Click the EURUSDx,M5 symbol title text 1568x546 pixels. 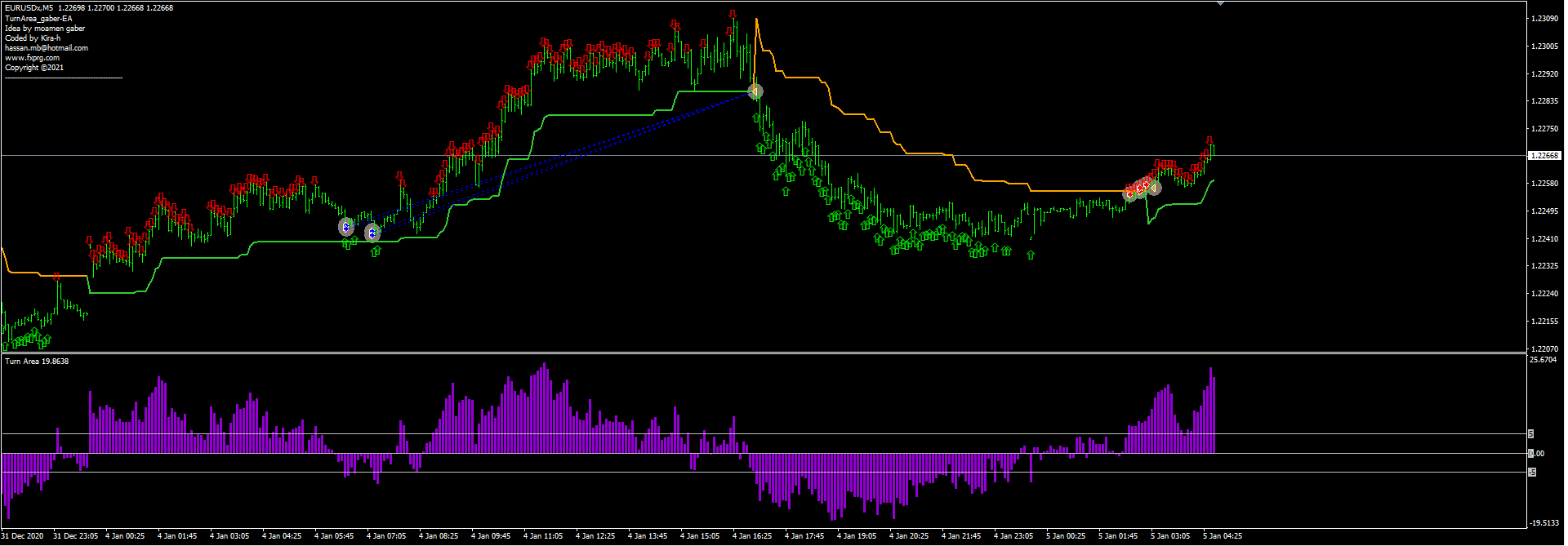point(29,8)
